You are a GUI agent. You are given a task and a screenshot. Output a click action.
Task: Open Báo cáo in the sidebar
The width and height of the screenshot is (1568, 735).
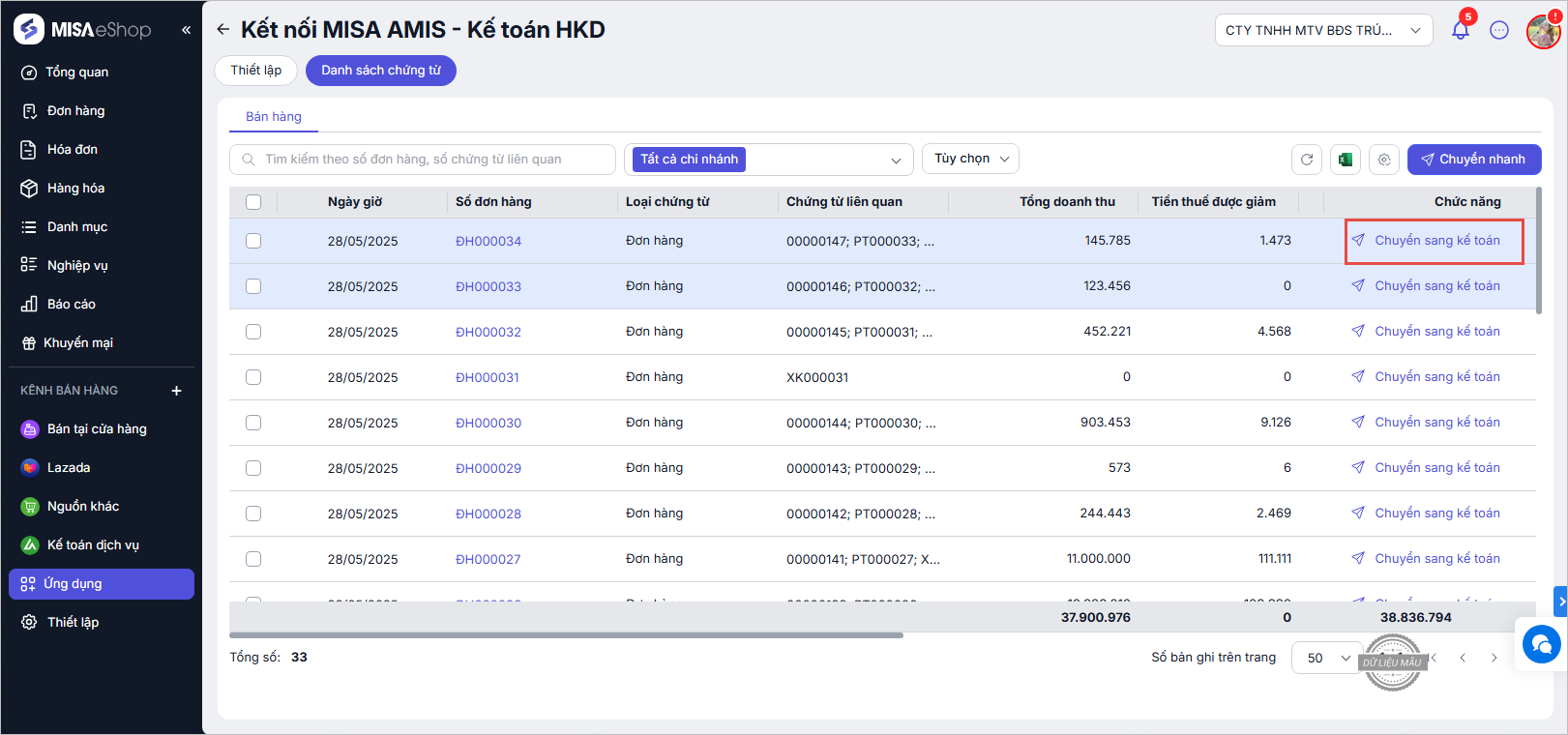(x=102, y=305)
